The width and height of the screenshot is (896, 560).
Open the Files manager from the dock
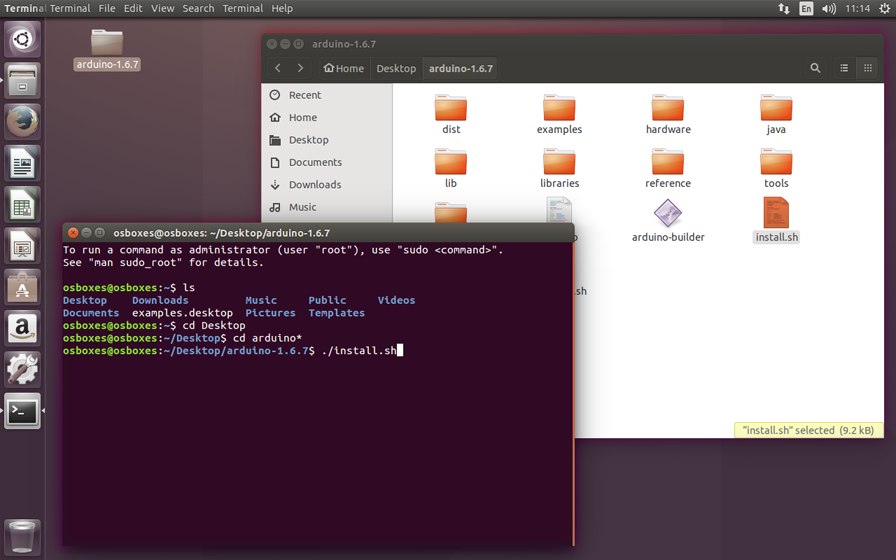(x=22, y=81)
